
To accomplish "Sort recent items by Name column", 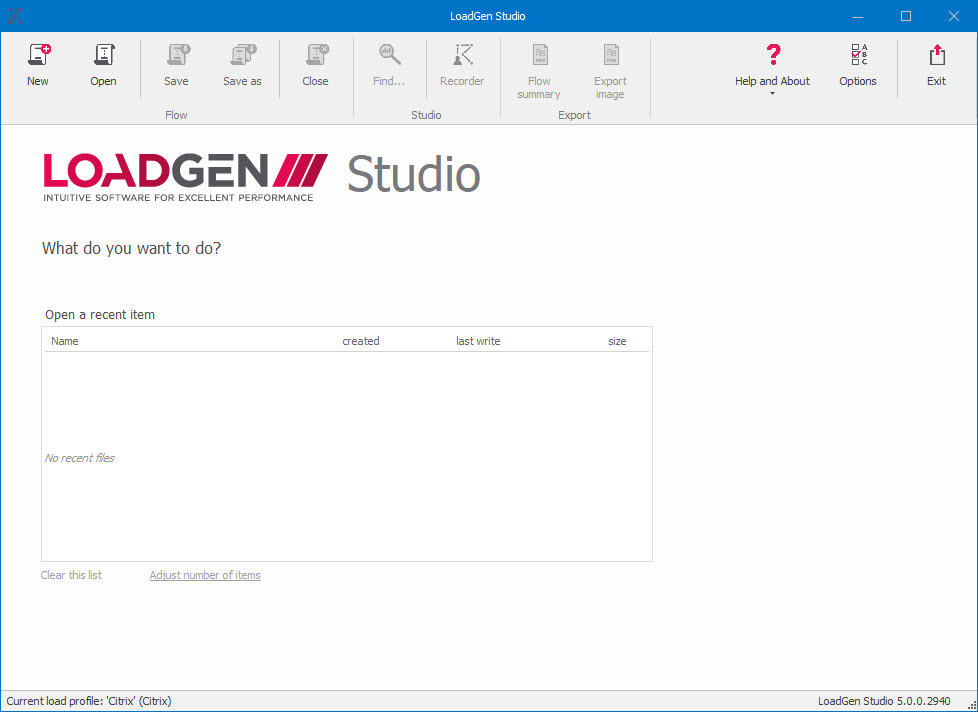I will pos(65,341).
